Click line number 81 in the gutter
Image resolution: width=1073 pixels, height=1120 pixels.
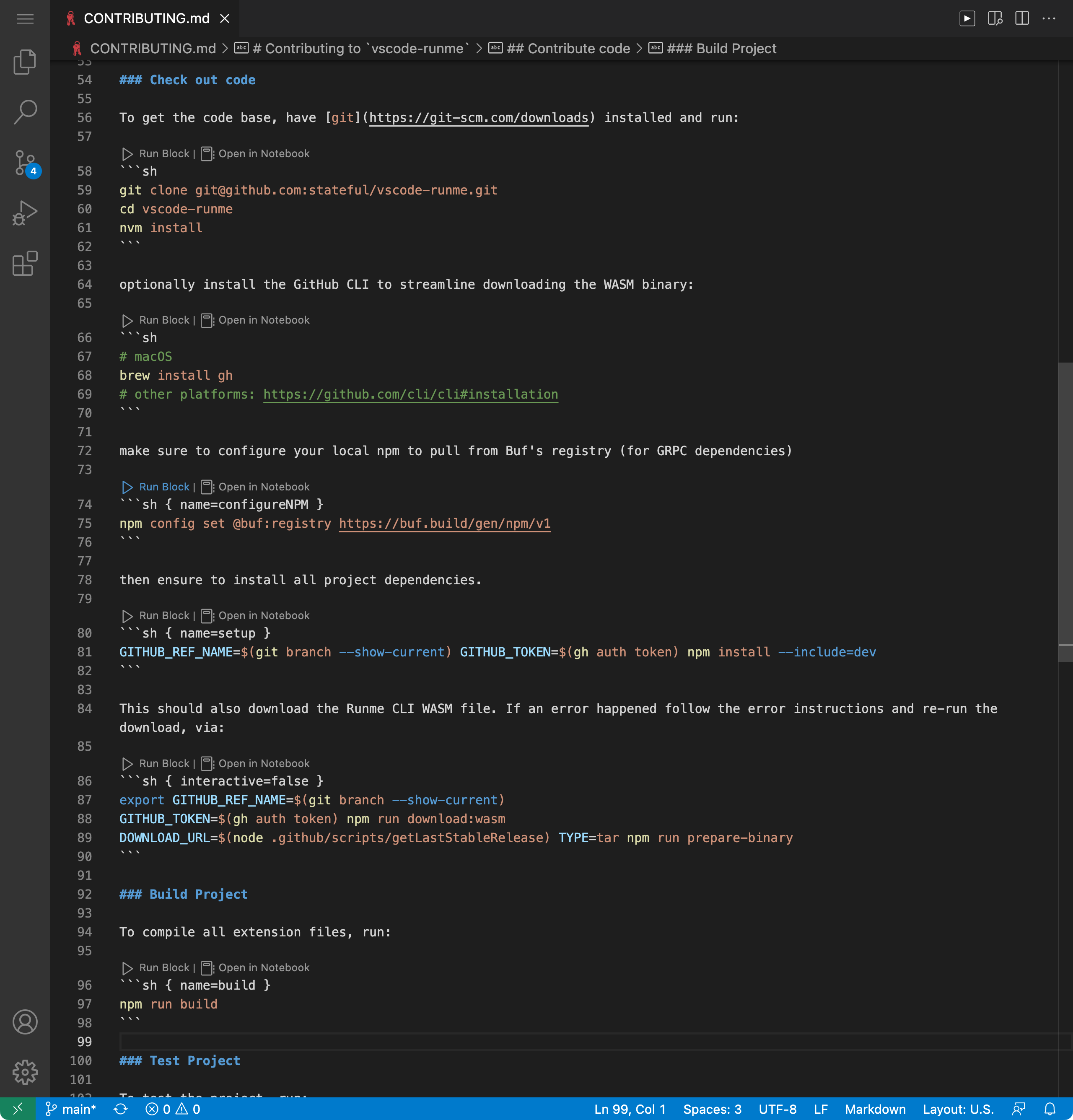pos(85,652)
